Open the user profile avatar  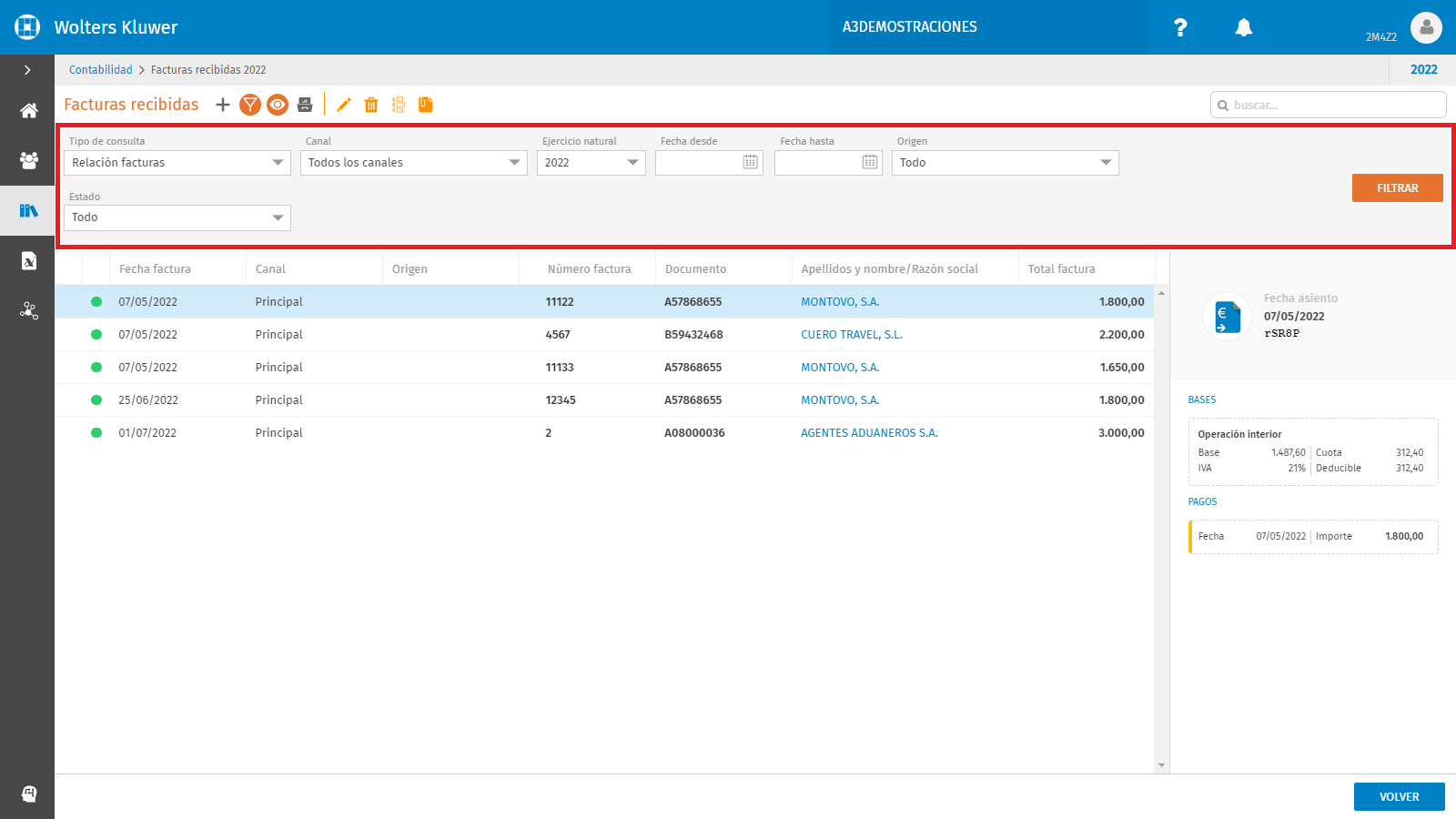point(1427,27)
